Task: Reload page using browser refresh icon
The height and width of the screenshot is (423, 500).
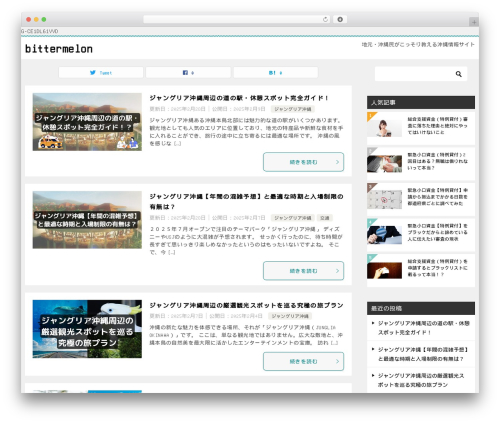Action: click(x=325, y=19)
